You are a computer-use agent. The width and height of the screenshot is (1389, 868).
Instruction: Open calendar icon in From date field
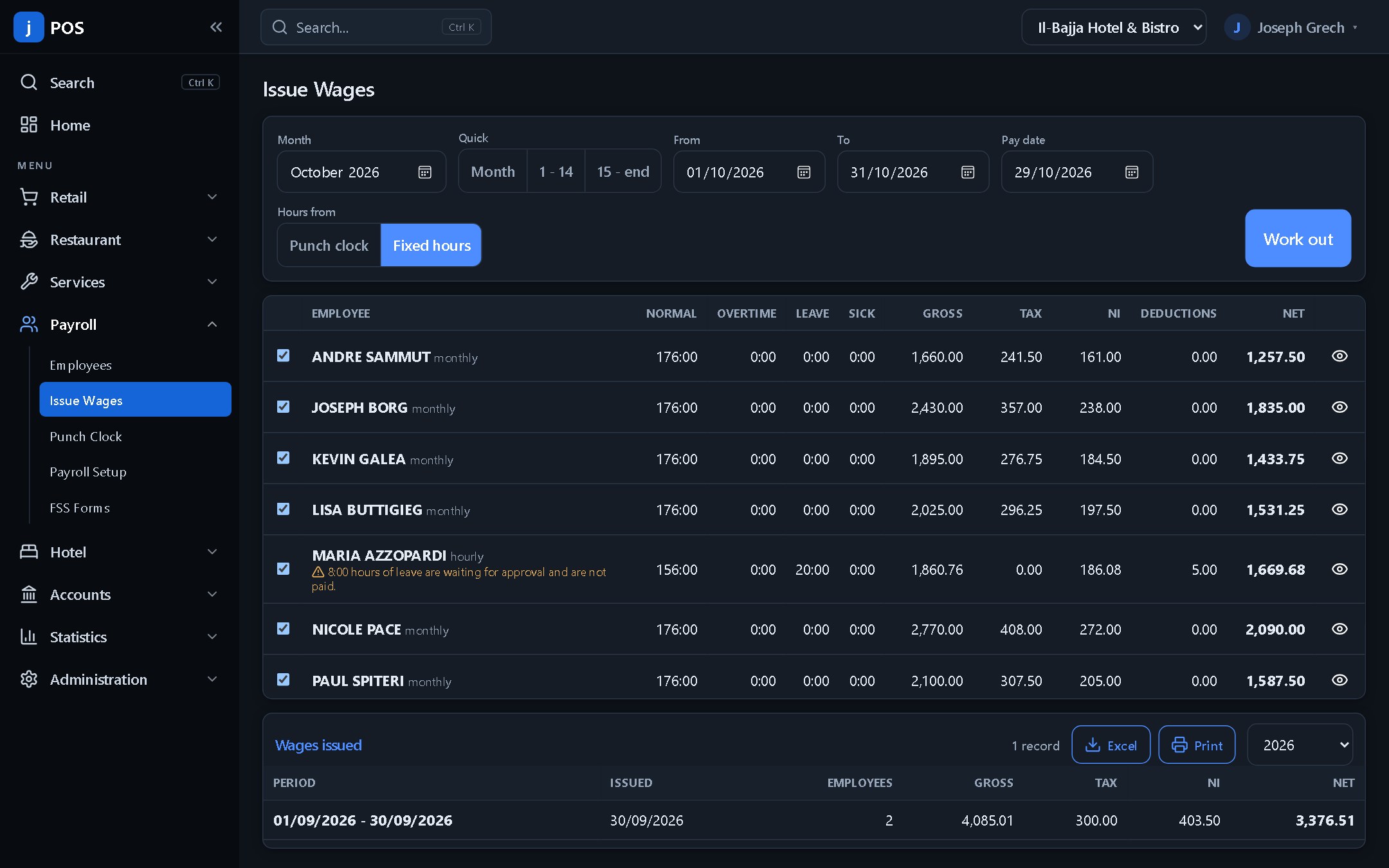click(804, 172)
